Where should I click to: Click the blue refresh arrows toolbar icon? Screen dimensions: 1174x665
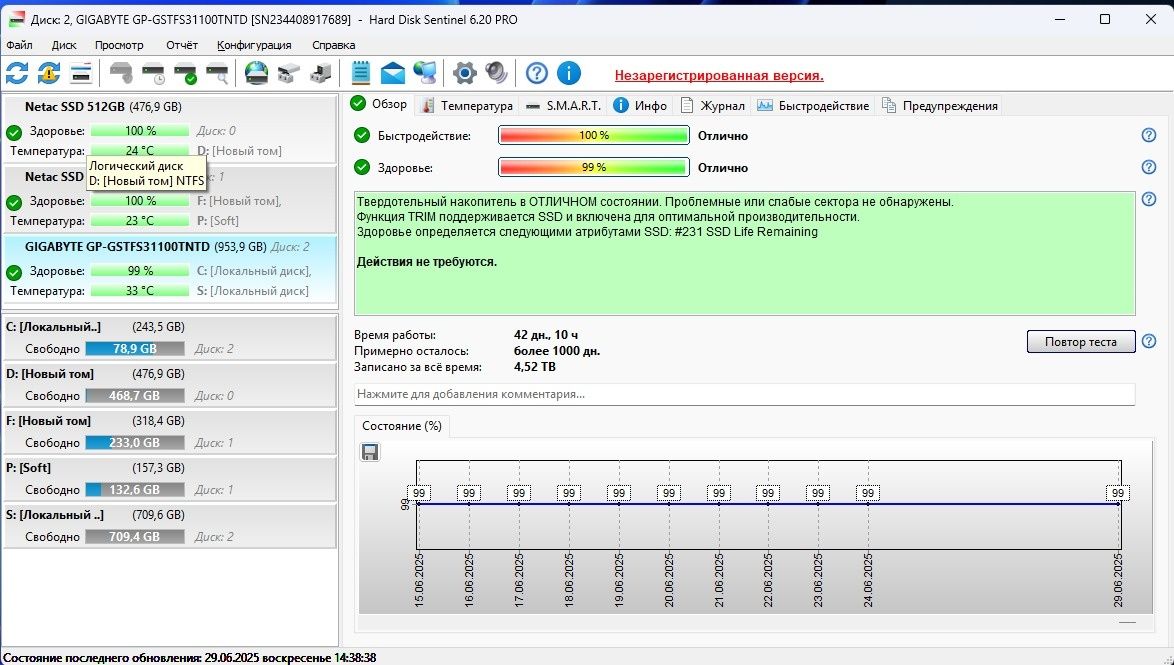click(x=17, y=73)
